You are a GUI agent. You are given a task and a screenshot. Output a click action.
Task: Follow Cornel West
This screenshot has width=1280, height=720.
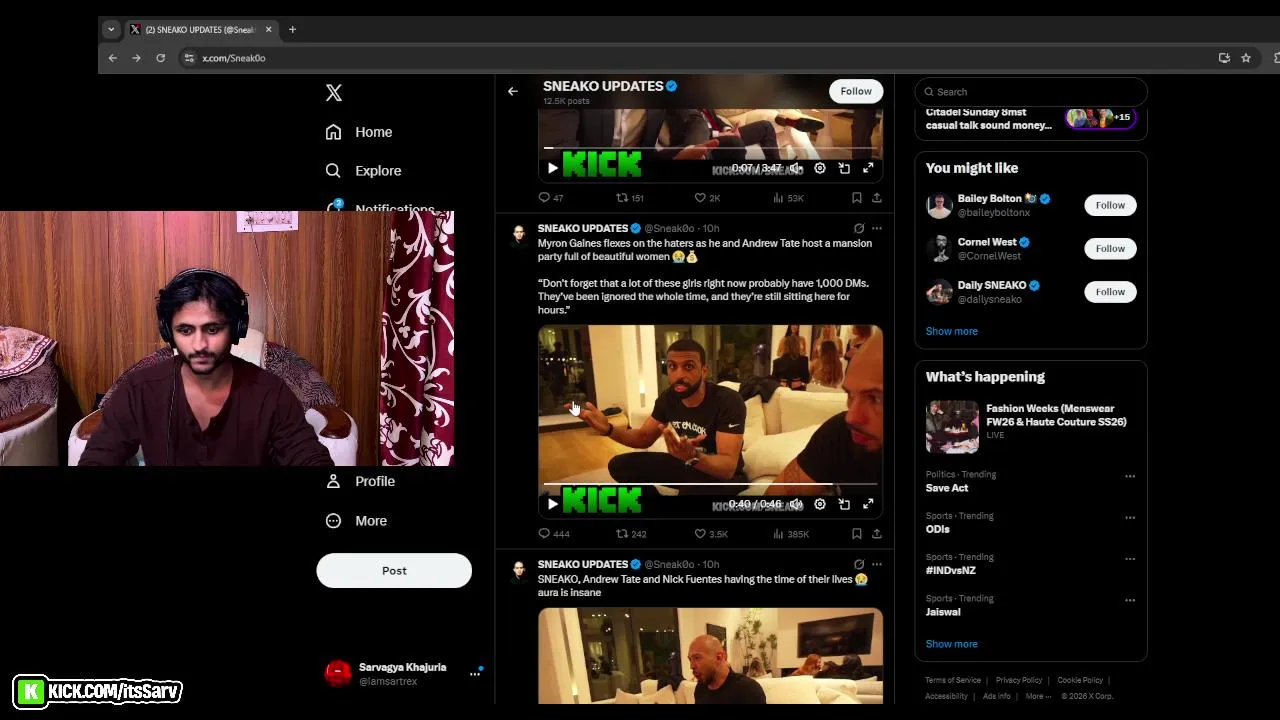(1110, 248)
